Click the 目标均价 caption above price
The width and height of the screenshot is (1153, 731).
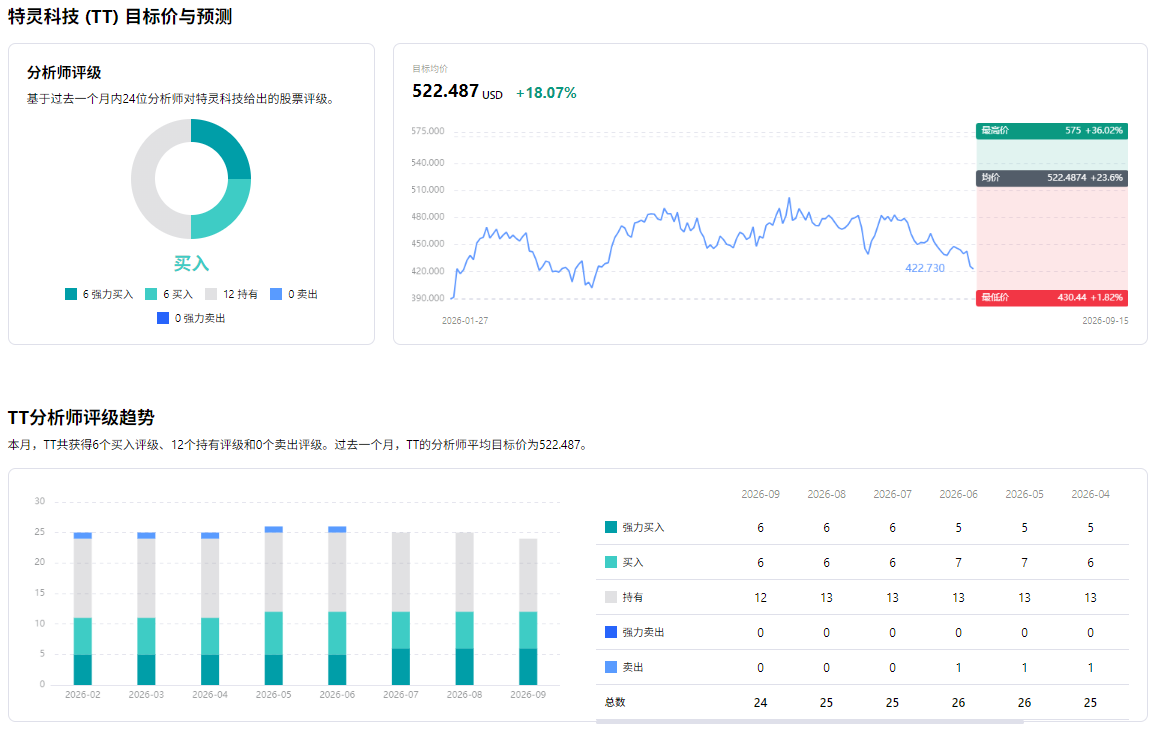(429, 69)
